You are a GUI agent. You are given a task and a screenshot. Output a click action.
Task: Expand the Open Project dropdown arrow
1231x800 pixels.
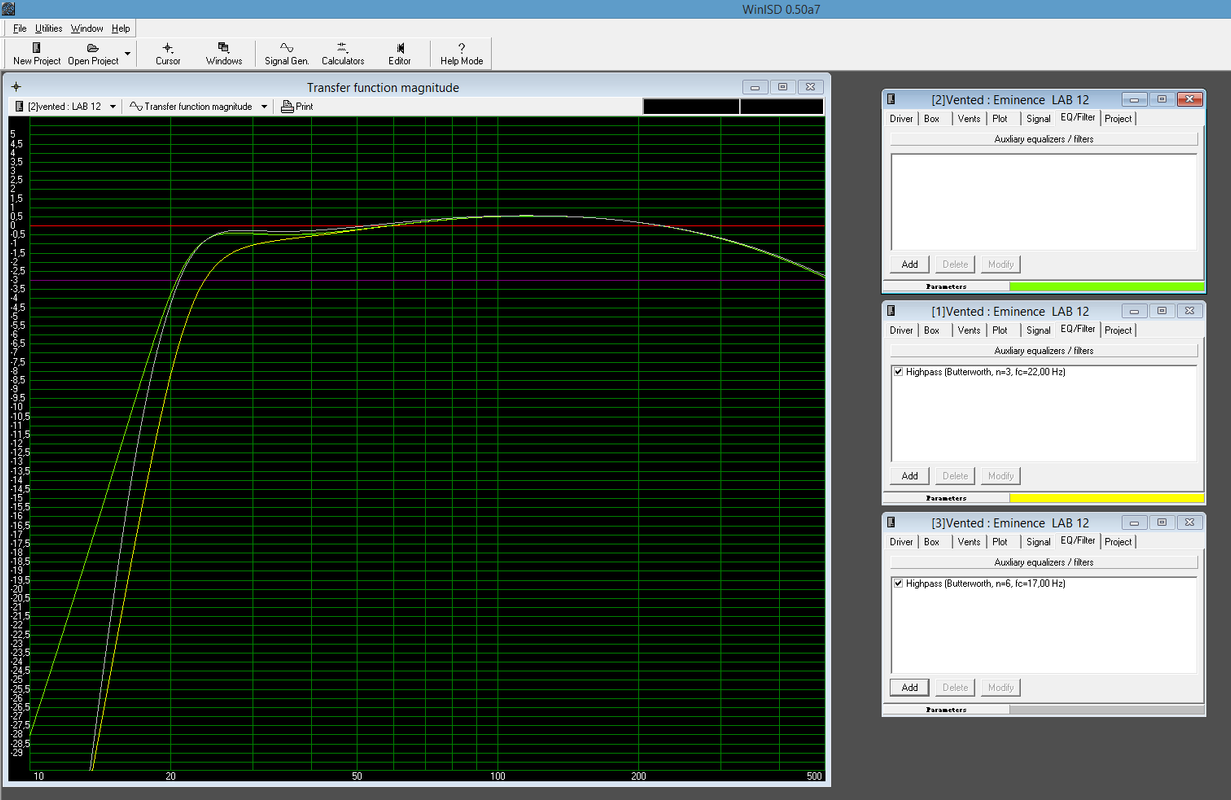click(127, 53)
